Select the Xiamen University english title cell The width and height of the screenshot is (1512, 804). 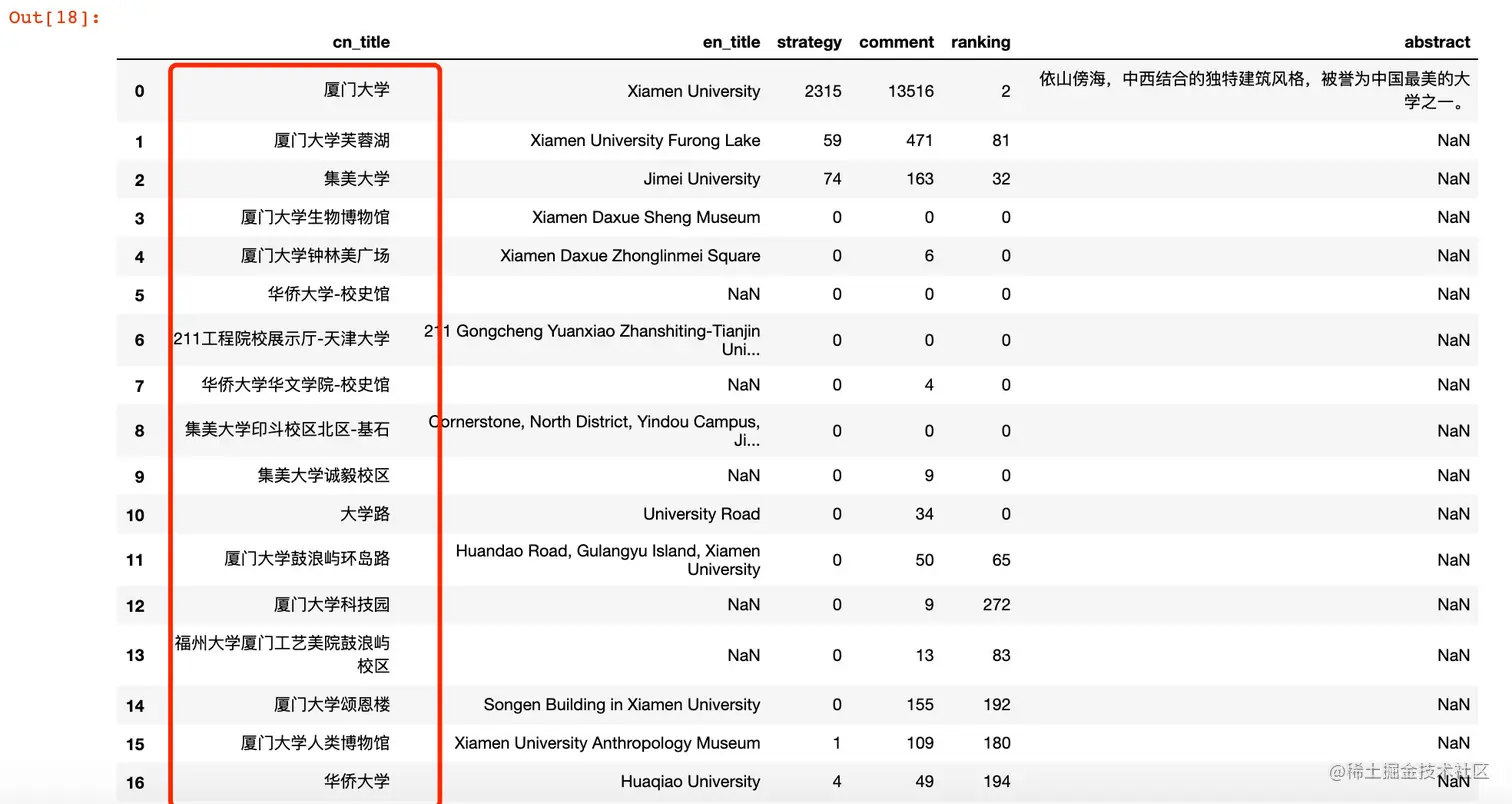click(694, 91)
